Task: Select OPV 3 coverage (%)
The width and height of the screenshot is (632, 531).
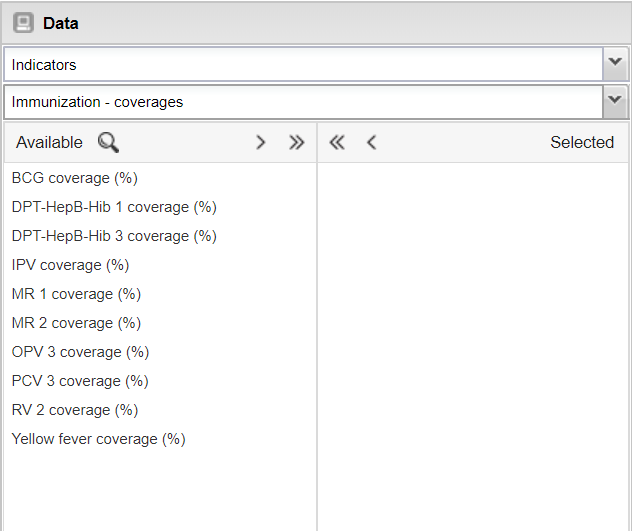Action: 80,352
